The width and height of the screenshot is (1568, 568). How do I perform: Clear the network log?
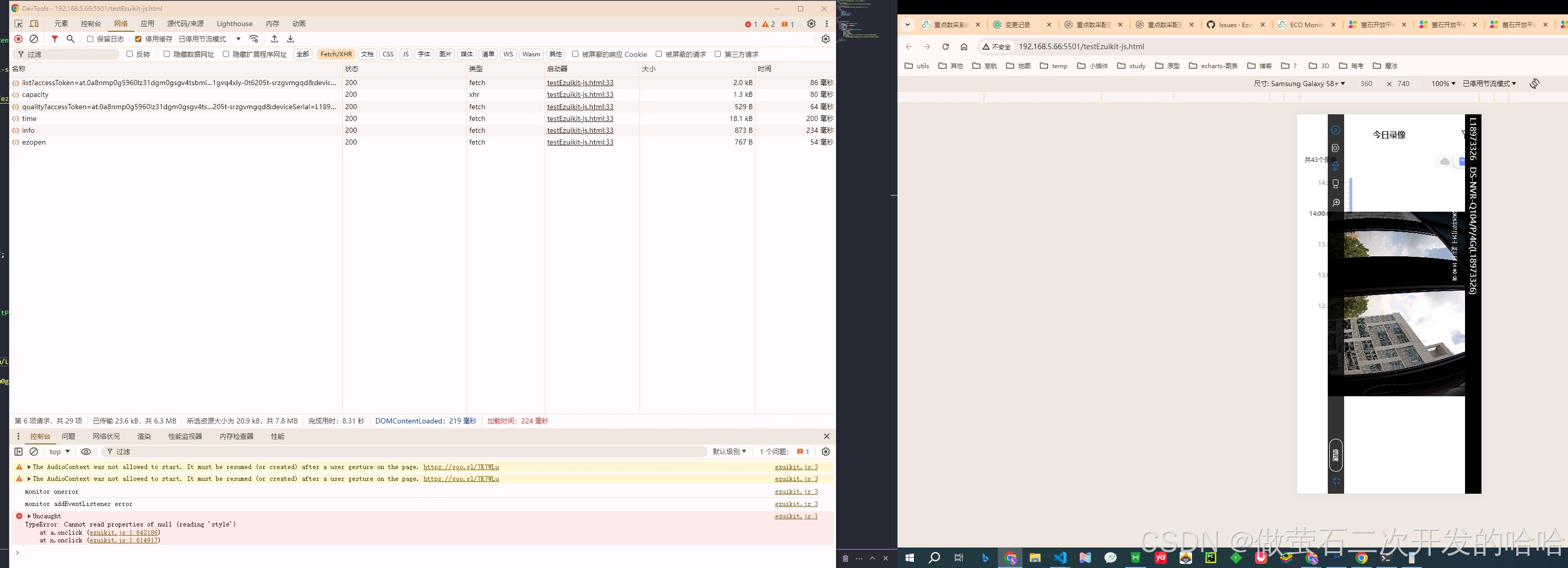[34, 39]
